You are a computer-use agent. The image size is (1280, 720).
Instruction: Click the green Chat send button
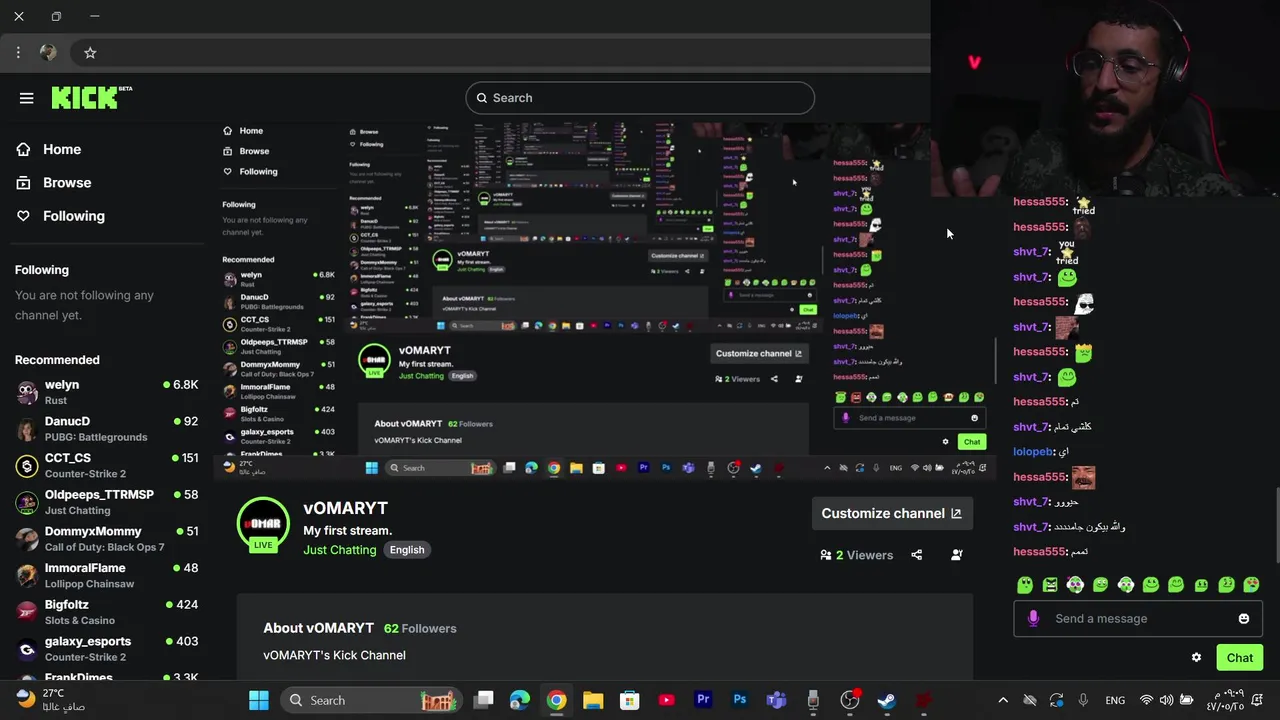point(1240,658)
